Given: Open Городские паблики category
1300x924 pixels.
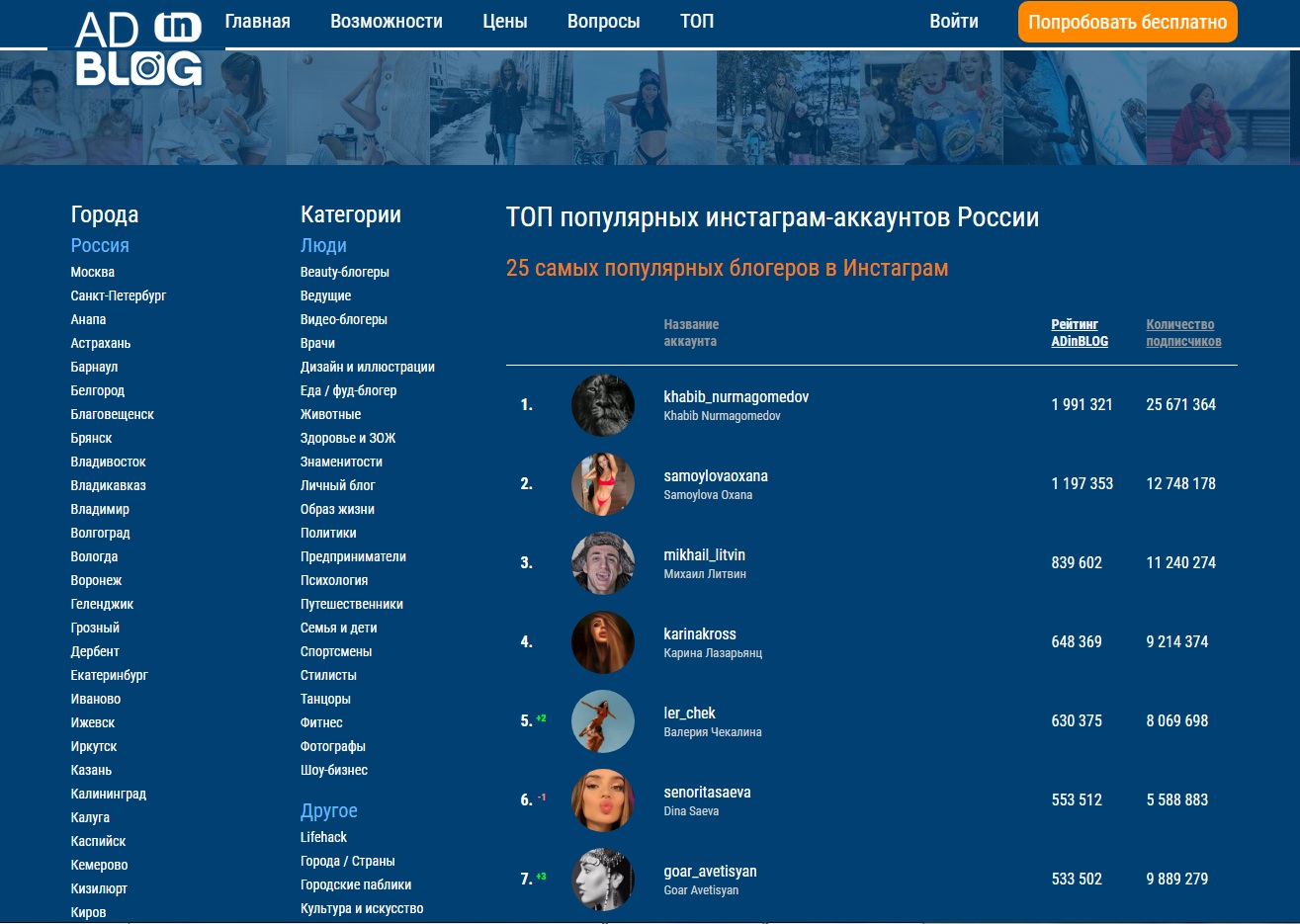Looking at the screenshot, I should [356, 884].
